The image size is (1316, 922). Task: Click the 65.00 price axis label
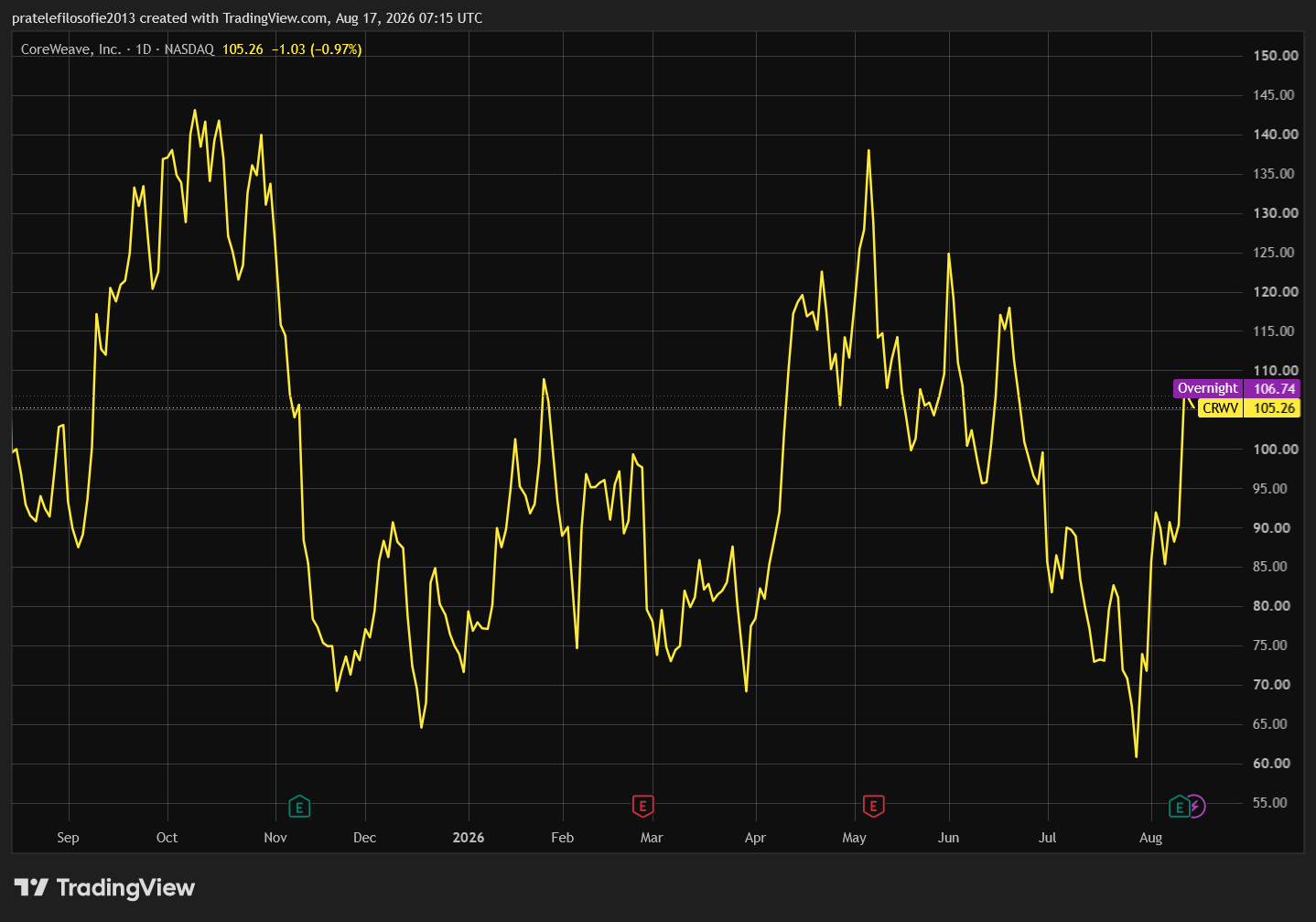1270,724
